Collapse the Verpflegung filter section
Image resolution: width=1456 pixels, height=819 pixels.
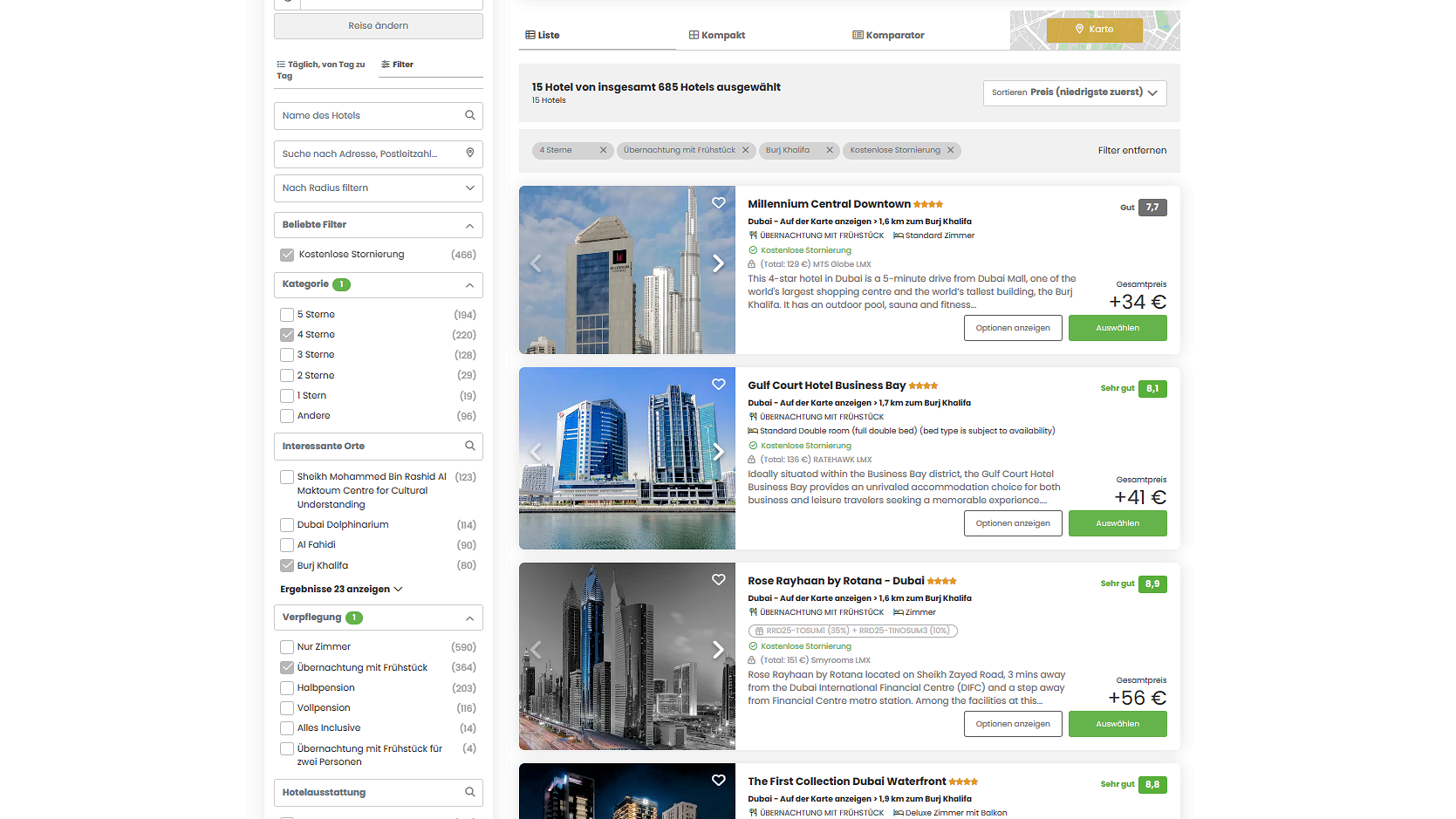coord(469,618)
